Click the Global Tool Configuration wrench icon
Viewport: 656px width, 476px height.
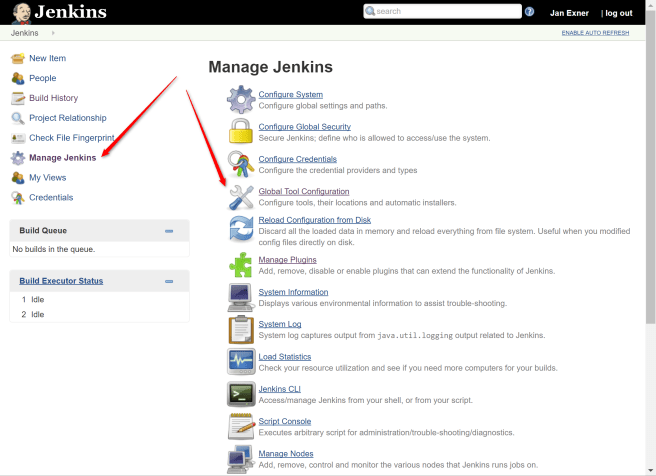(241, 197)
